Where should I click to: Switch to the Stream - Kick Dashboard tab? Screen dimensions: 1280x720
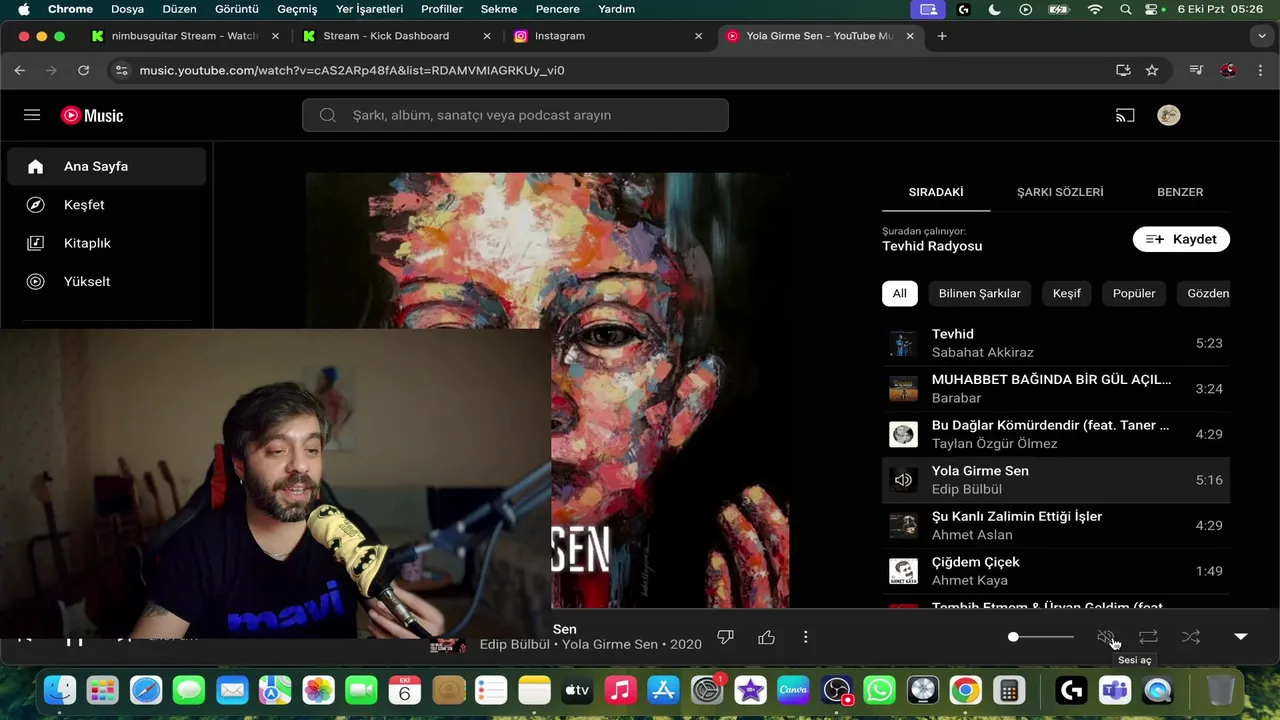[397, 36]
